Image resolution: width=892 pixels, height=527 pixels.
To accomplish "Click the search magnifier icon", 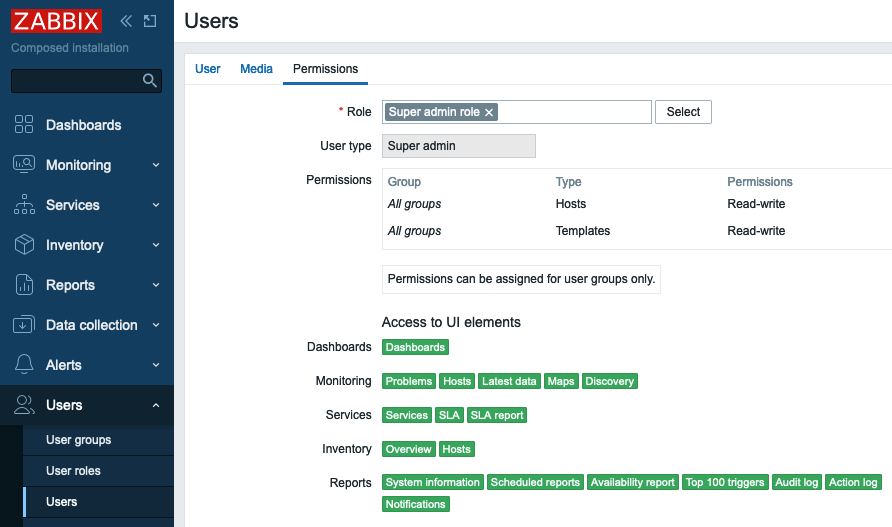I will coord(150,80).
